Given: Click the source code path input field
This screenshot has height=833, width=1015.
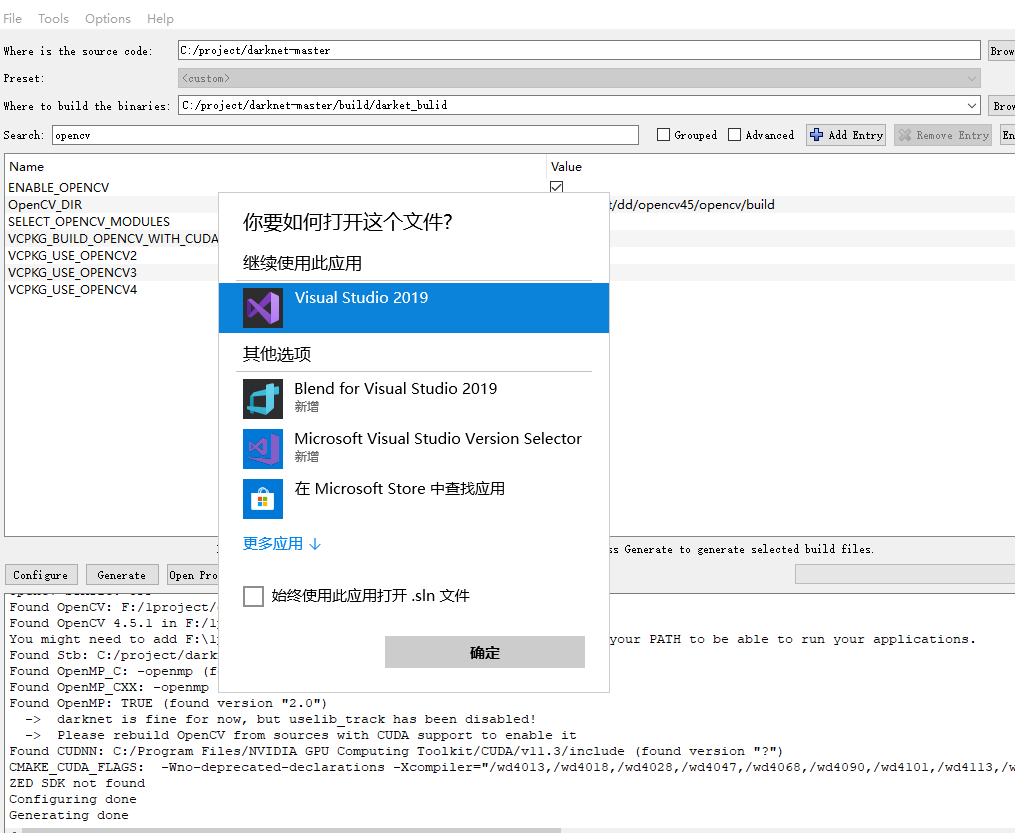Looking at the screenshot, I should [x=579, y=50].
